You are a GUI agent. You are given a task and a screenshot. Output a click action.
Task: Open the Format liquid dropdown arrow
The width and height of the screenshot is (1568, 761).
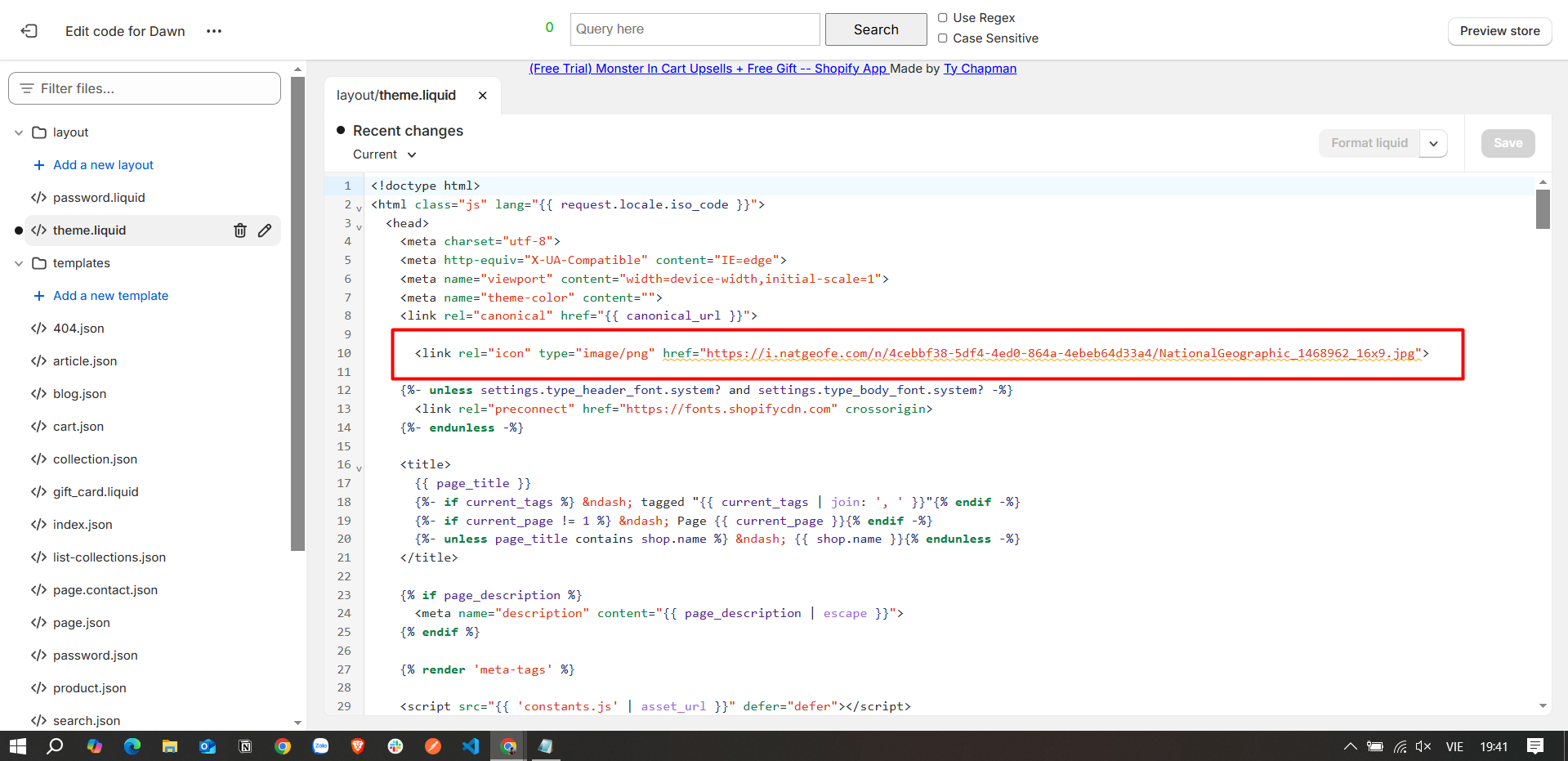[1433, 143]
